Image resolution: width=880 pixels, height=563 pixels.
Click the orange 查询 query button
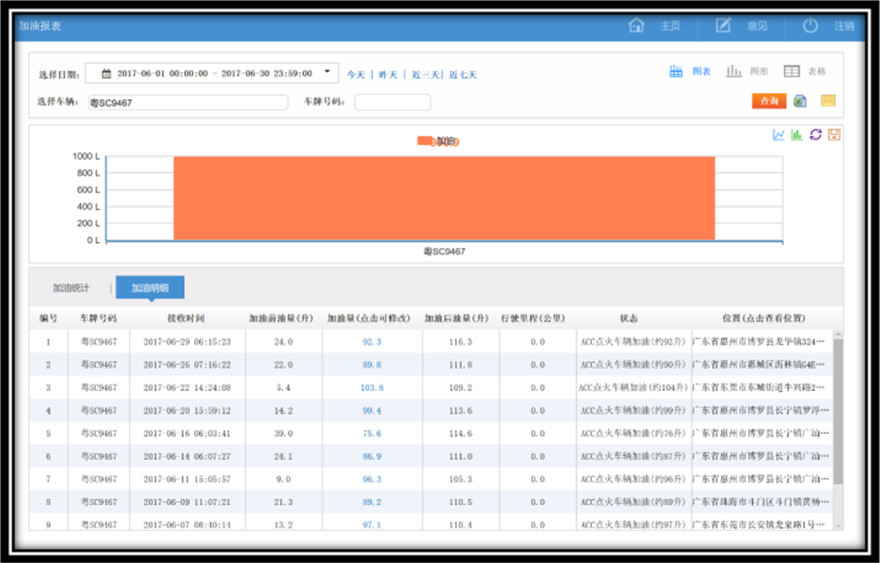pyautogui.click(x=769, y=101)
